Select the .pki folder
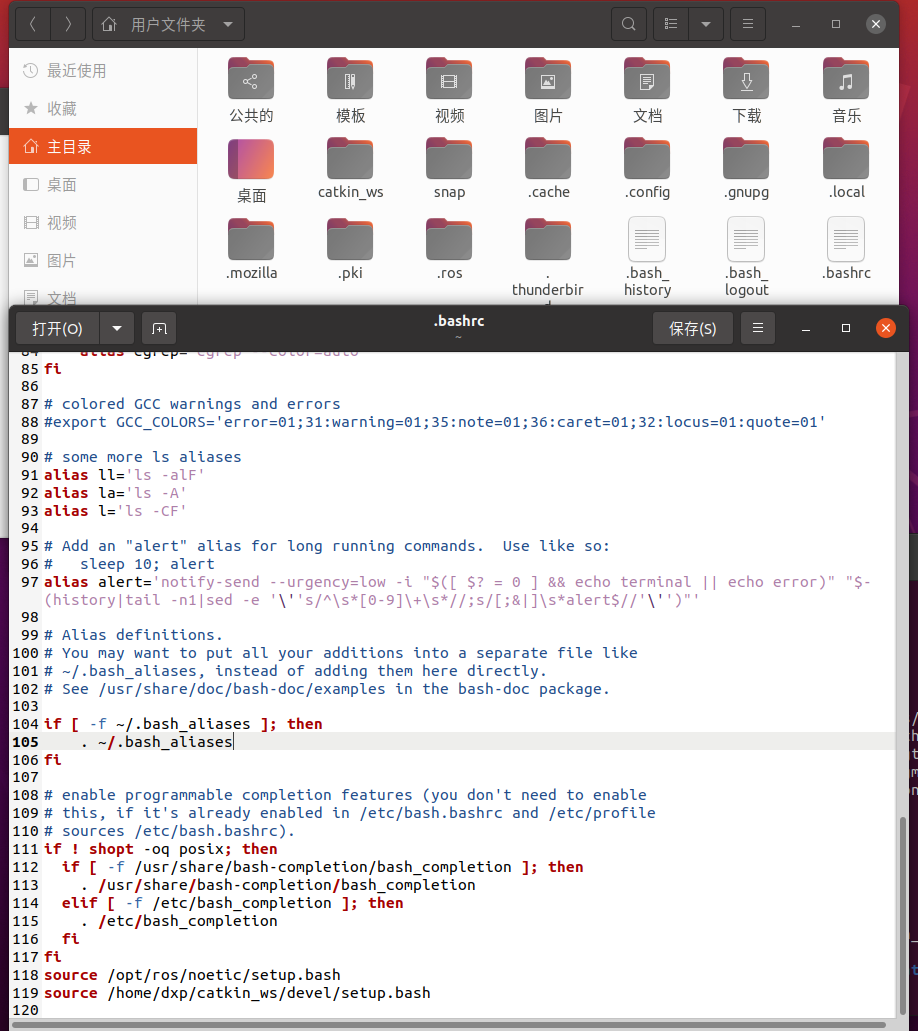 click(x=350, y=240)
